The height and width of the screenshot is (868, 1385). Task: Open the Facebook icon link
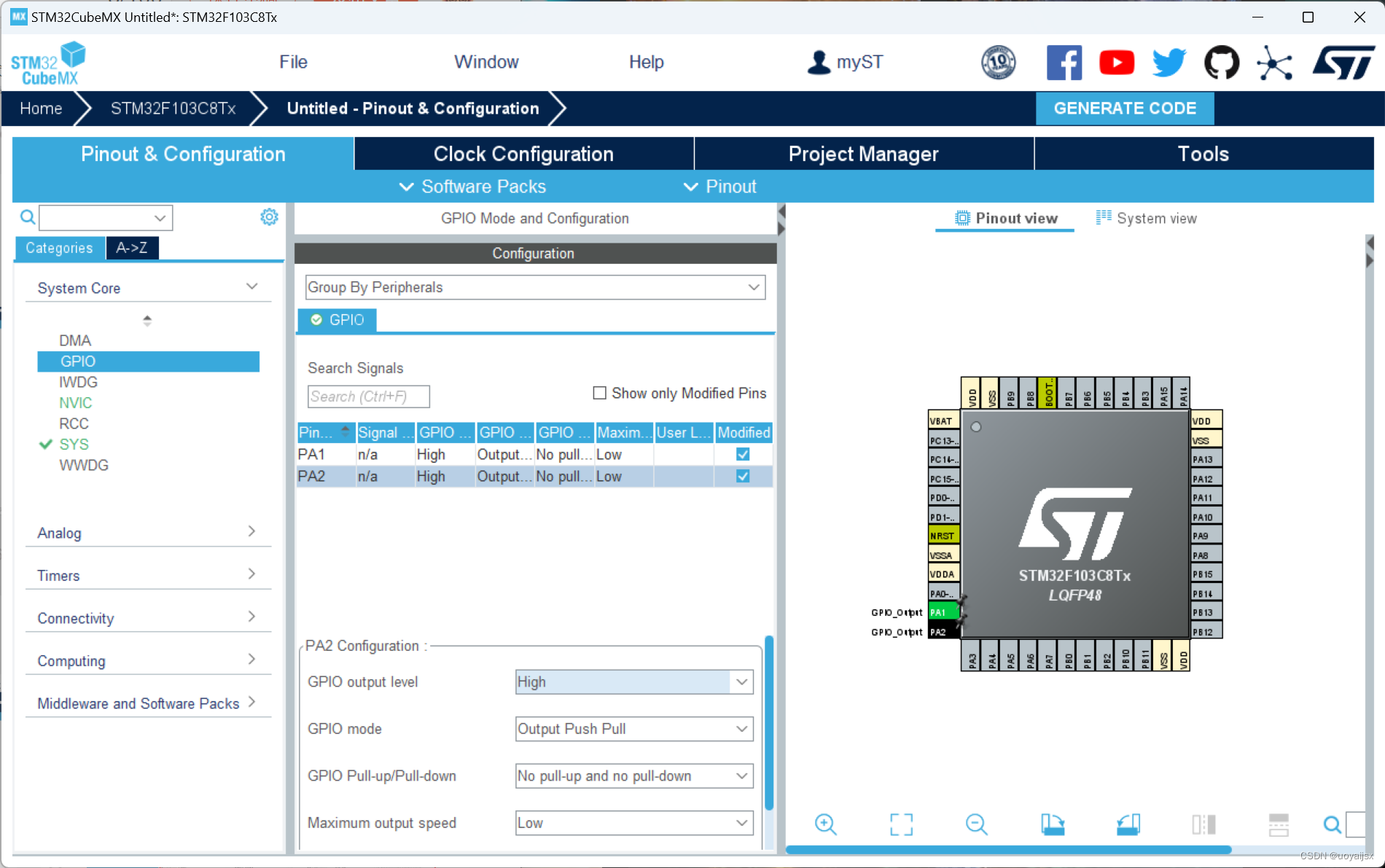(1064, 63)
